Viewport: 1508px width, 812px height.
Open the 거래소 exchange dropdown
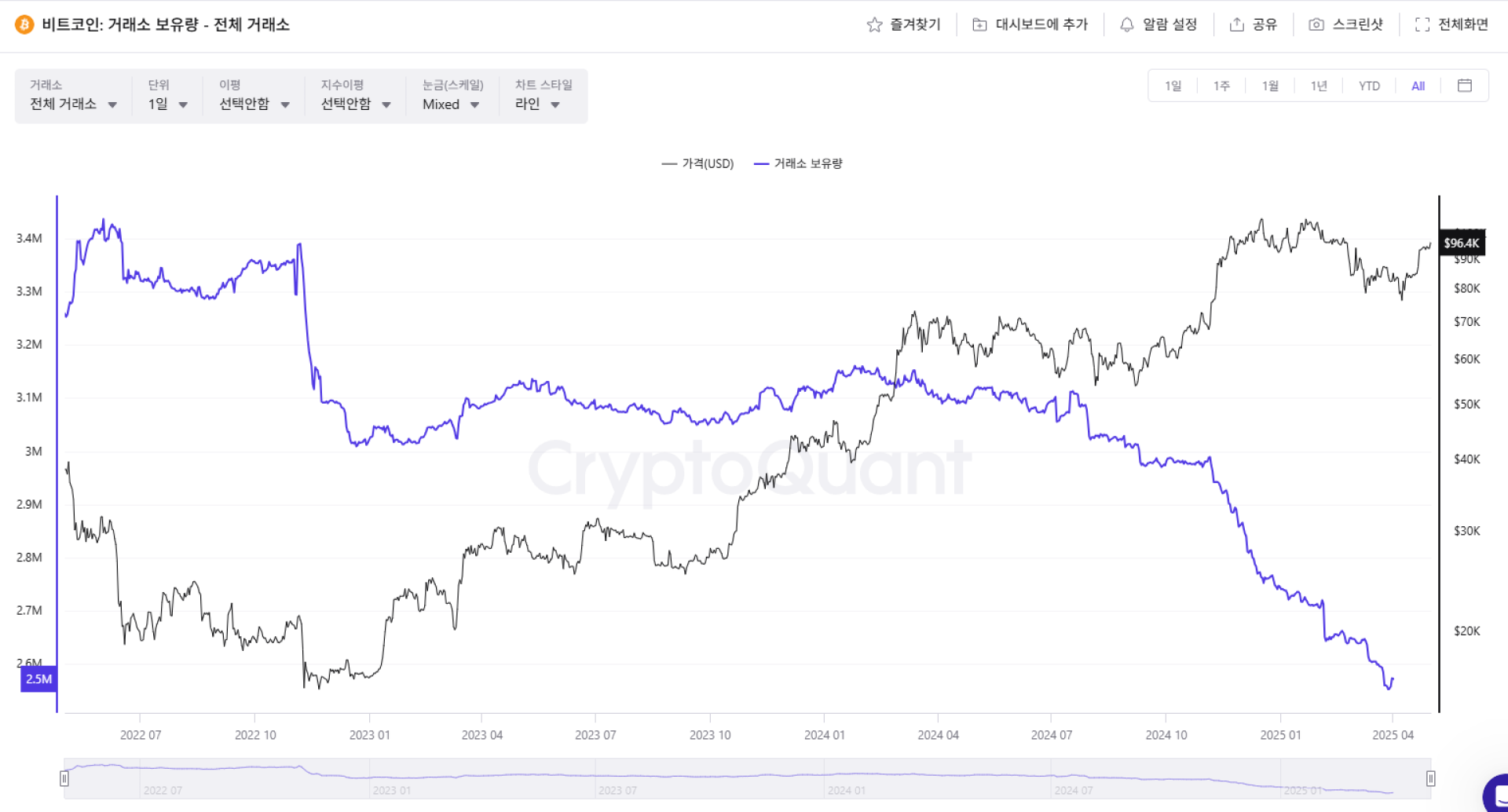tap(73, 104)
